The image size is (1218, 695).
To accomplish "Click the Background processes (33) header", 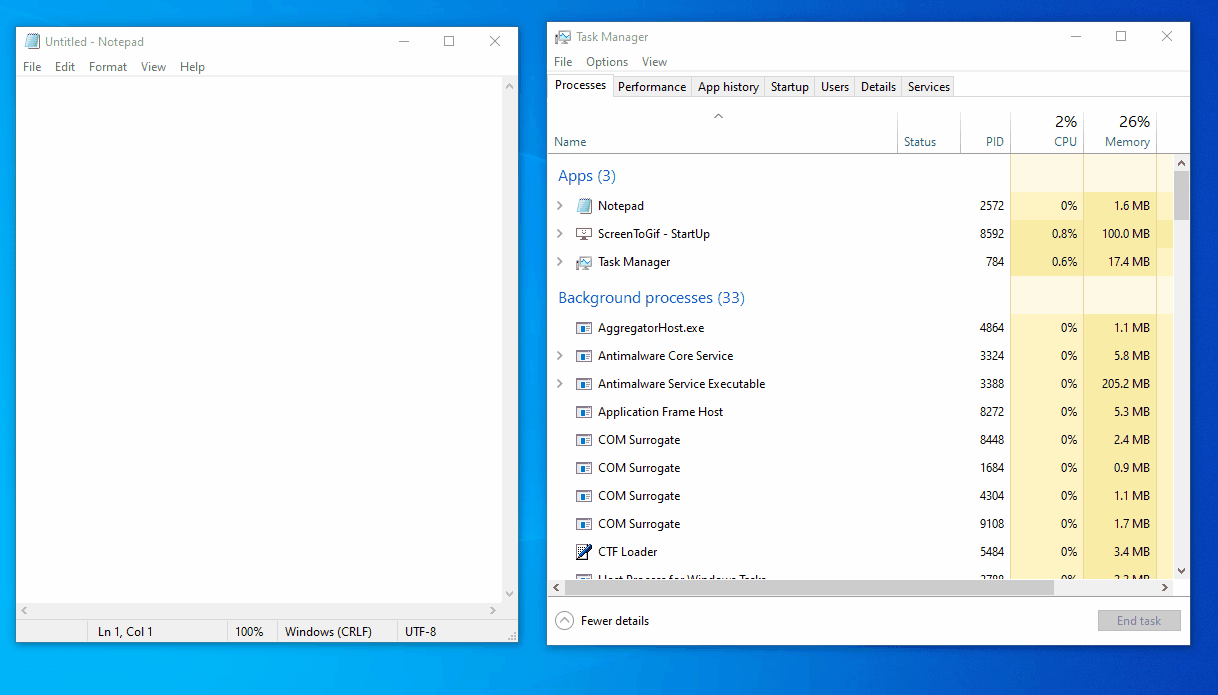I will [x=651, y=298].
